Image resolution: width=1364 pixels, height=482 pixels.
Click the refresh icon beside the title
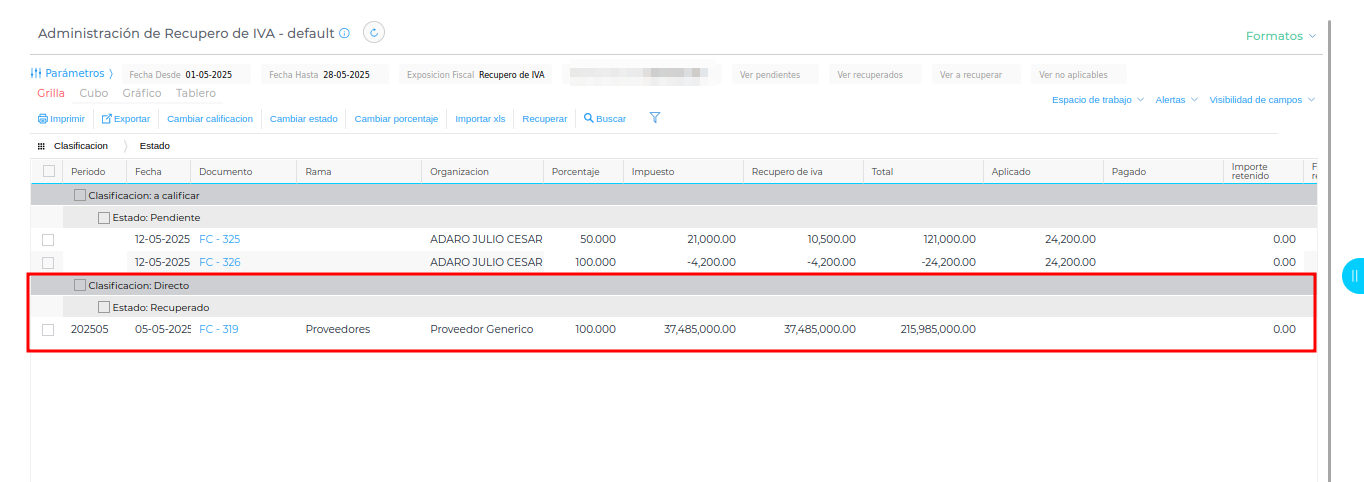pos(374,33)
